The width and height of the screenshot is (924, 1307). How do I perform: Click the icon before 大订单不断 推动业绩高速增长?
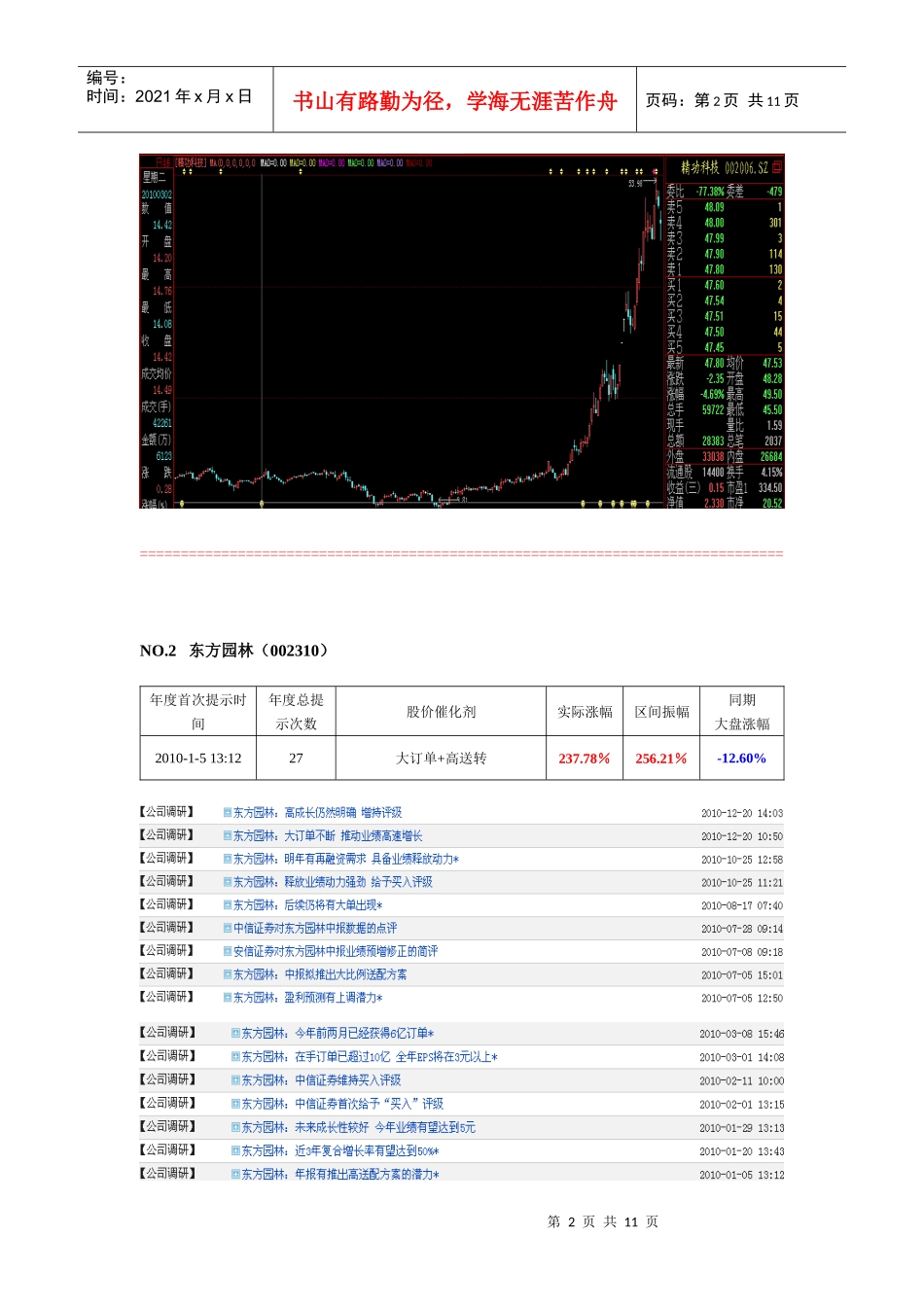[228, 835]
